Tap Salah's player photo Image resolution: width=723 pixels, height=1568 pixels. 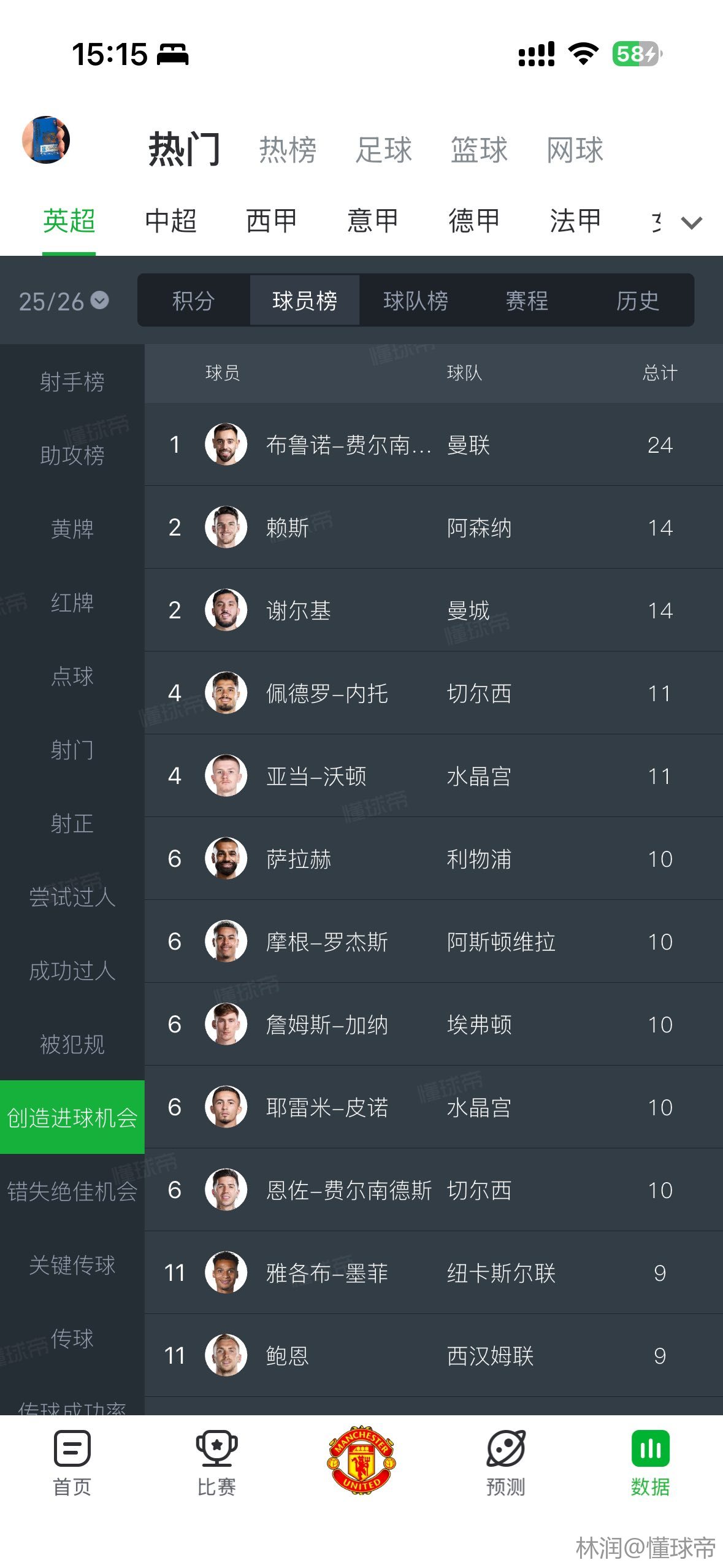[226, 858]
